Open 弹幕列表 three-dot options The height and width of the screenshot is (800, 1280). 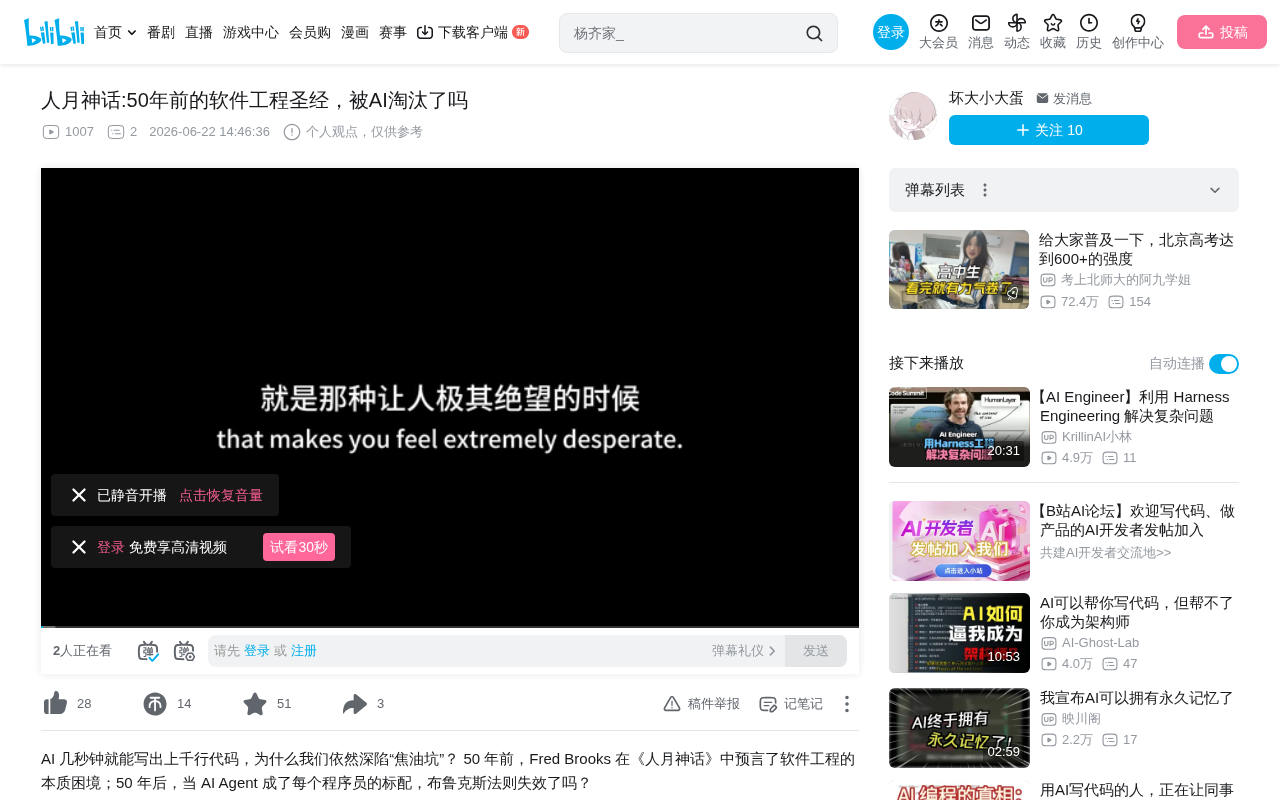click(x=985, y=190)
